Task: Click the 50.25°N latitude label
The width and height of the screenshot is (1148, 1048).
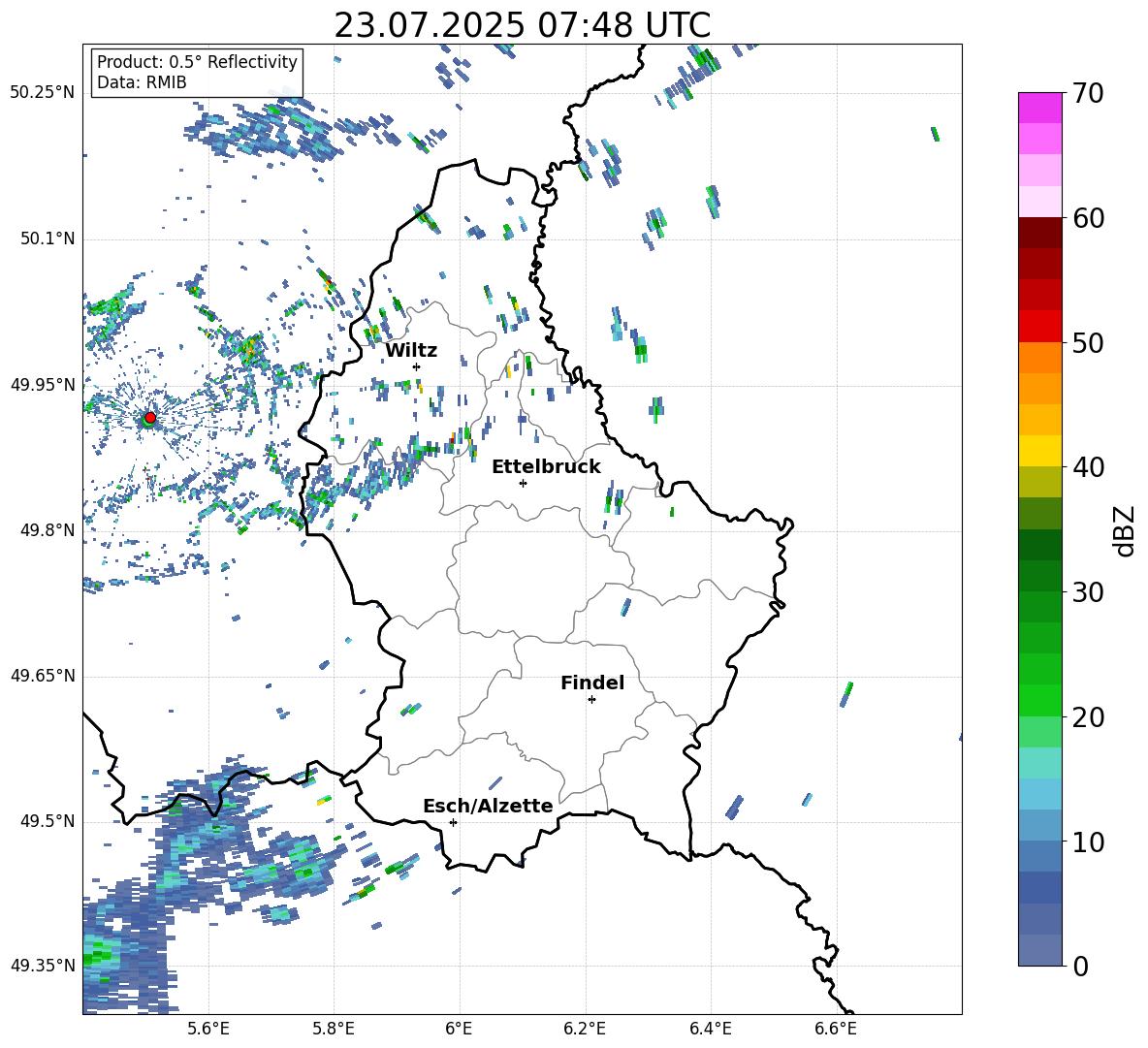Action: coord(43,93)
